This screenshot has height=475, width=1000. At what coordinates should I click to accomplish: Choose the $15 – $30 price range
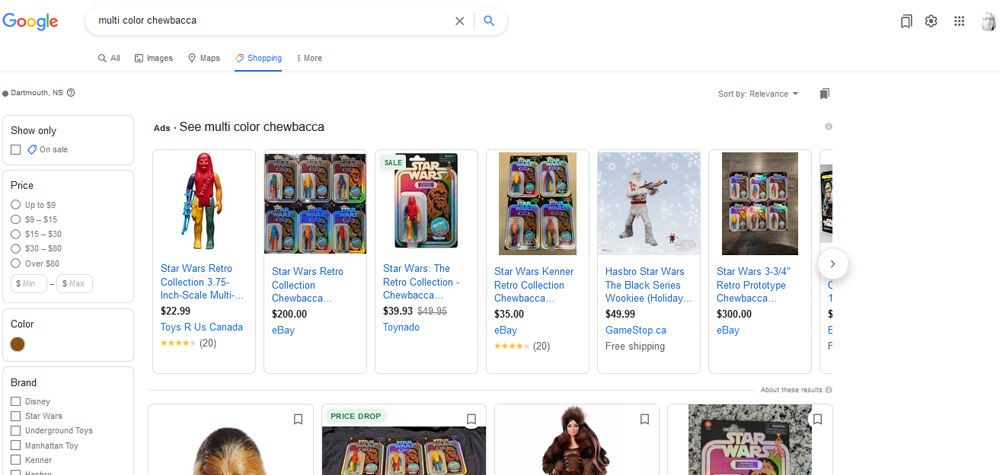pos(16,234)
